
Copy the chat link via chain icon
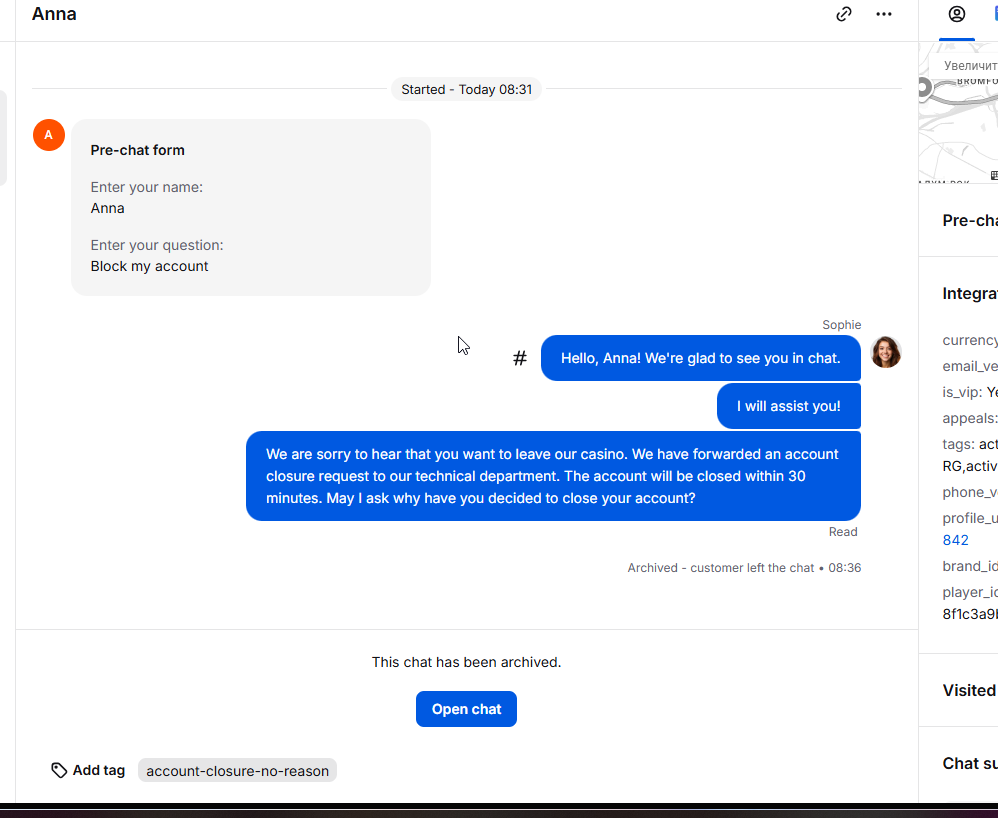(844, 14)
